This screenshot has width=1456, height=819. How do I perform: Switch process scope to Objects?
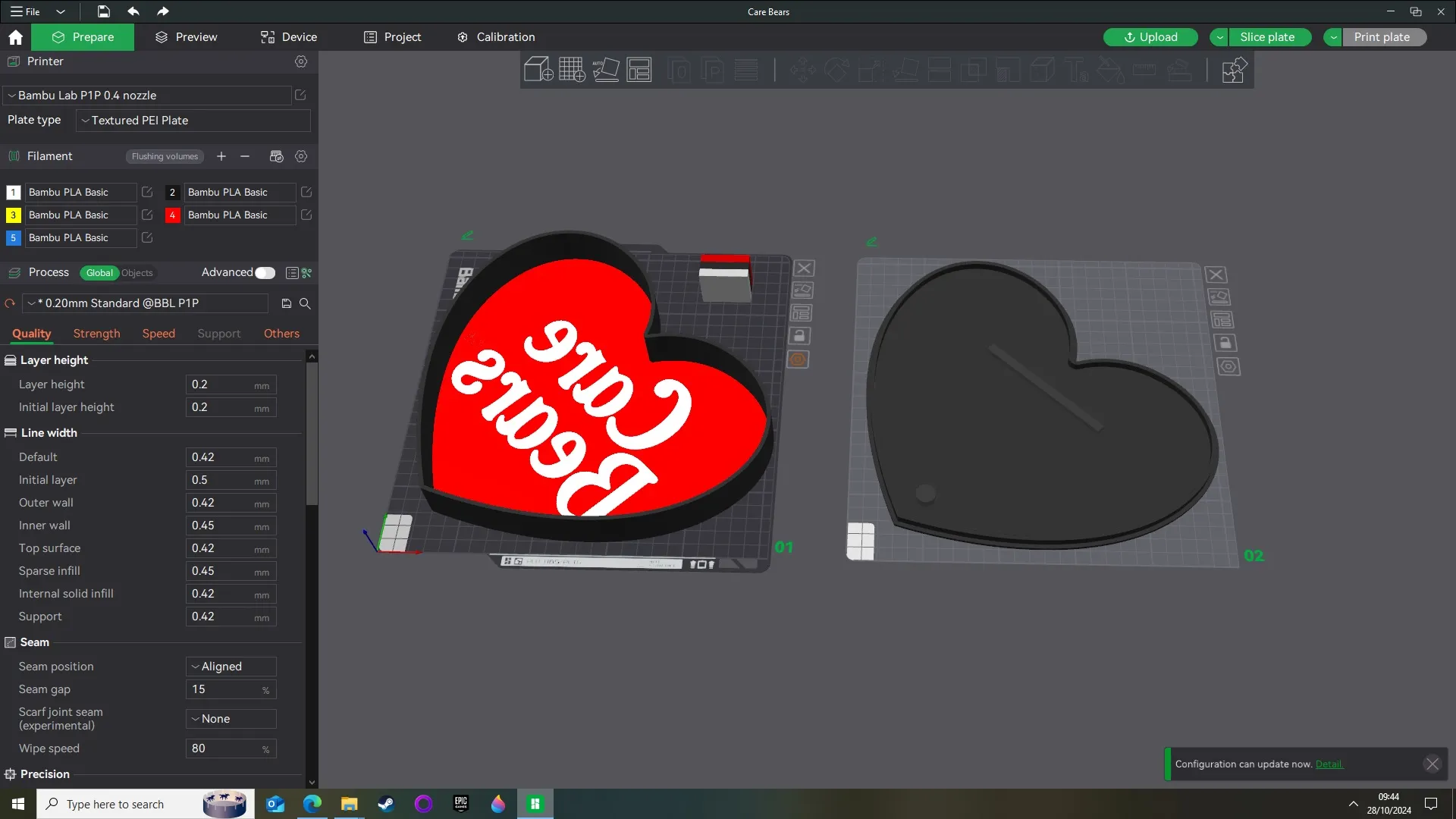pyautogui.click(x=137, y=273)
